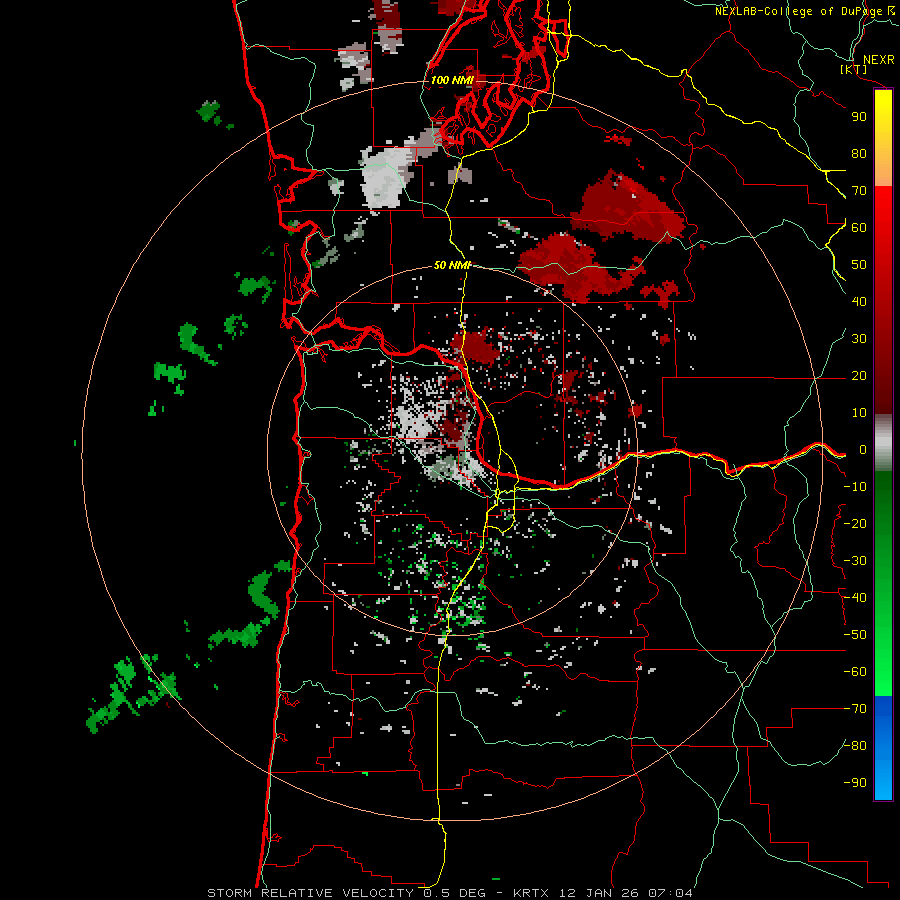Click the 10 value on velocity scale

(x=859, y=413)
